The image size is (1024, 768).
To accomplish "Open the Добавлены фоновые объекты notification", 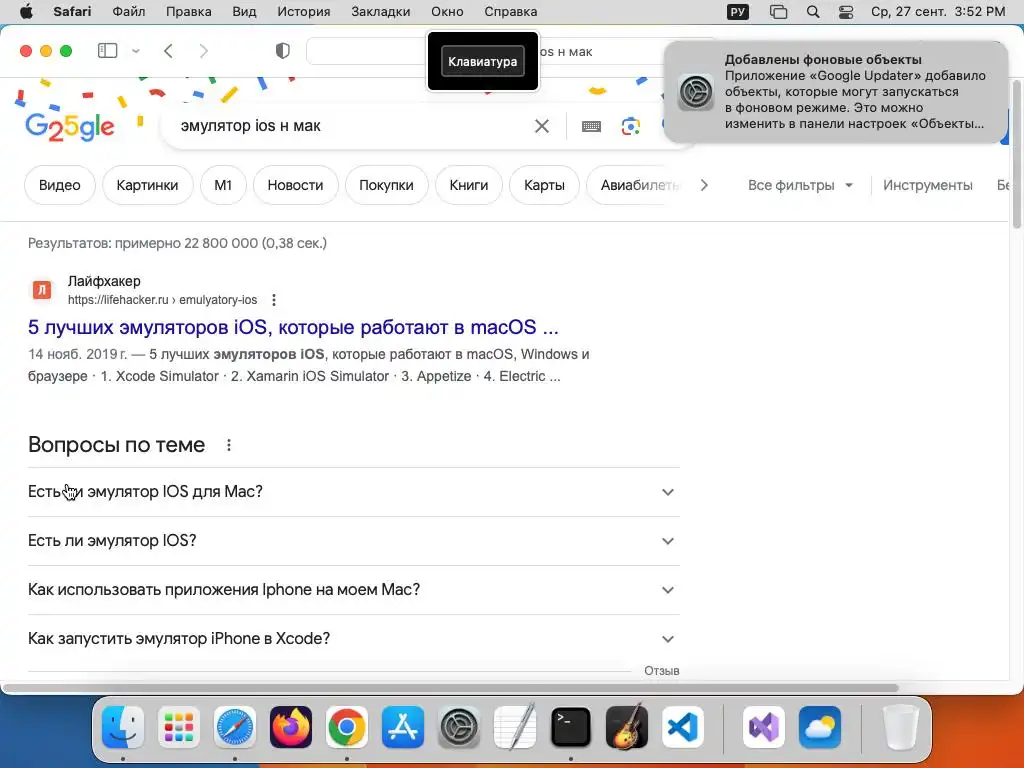I will click(x=835, y=91).
